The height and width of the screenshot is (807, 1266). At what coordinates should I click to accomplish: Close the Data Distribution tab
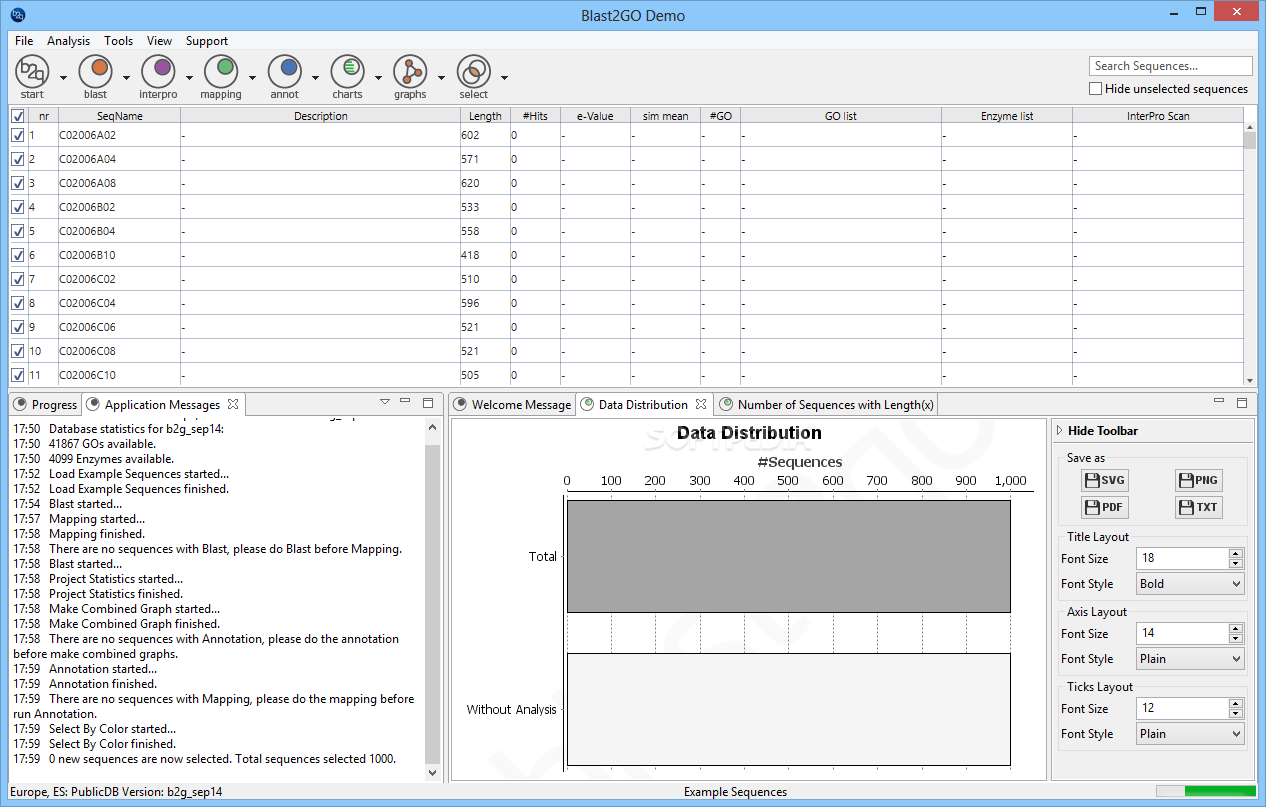pos(701,404)
